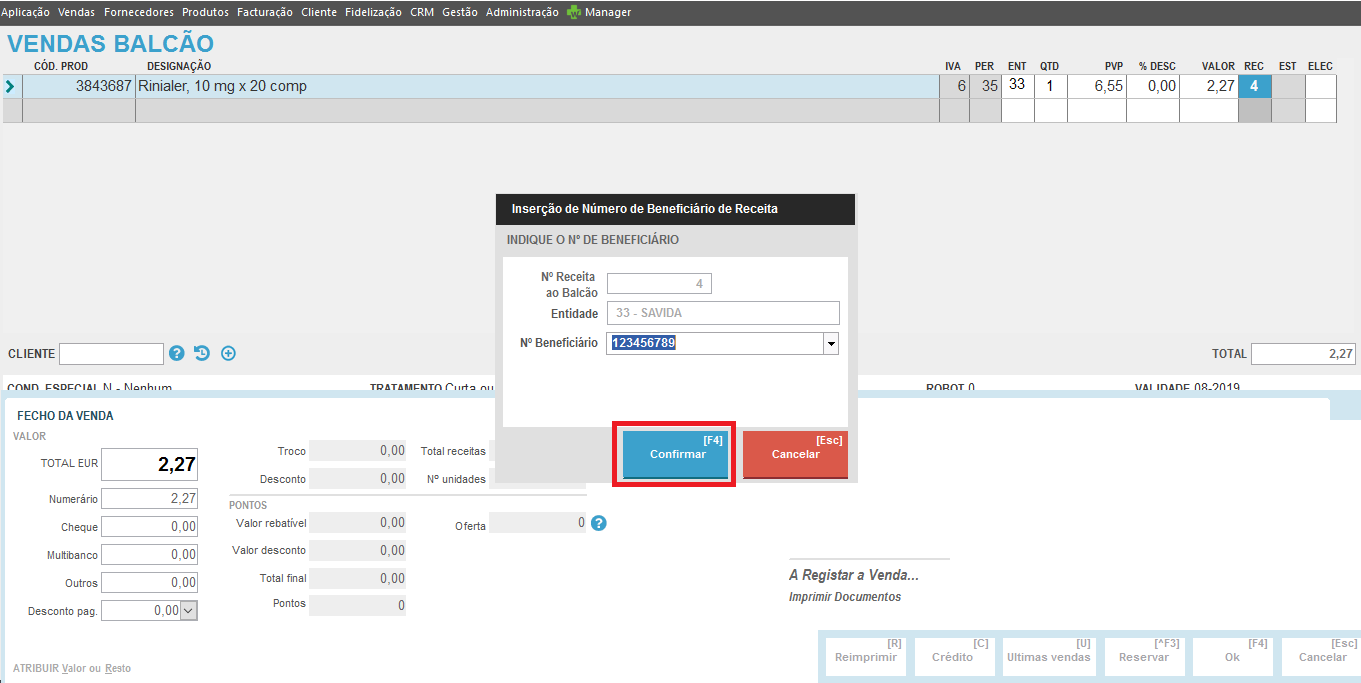The height and width of the screenshot is (683, 1361).
Task: Expand the Nº Beneficiário dropdown arrow
Action: coord(830,344)
